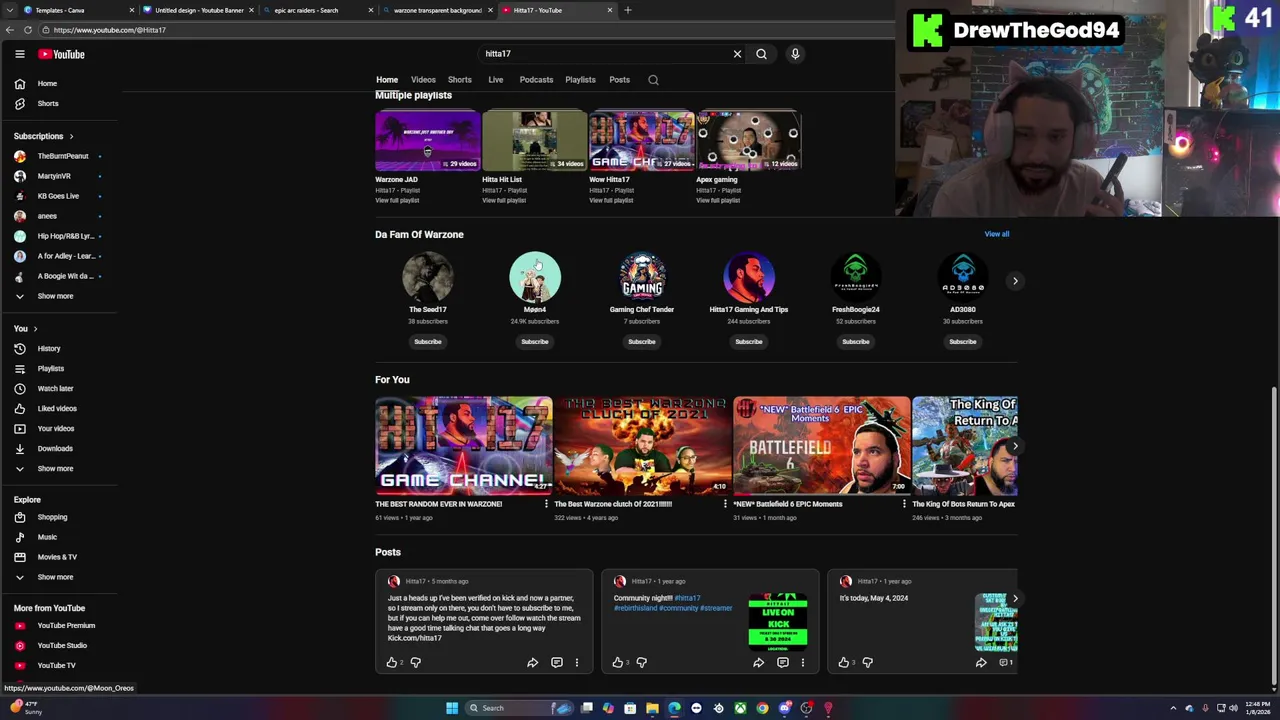The width and height of the screenshot is (1280, 720).
Task: Clear the search box text
Action: pyautogui.click(x=737, y=54)
